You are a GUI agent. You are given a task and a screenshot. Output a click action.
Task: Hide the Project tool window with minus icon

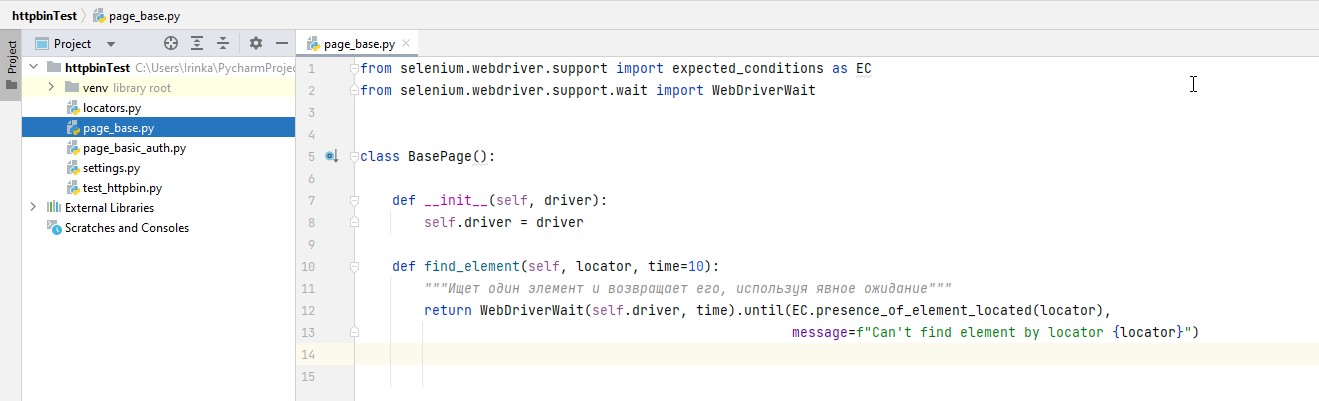pos(282,44)
